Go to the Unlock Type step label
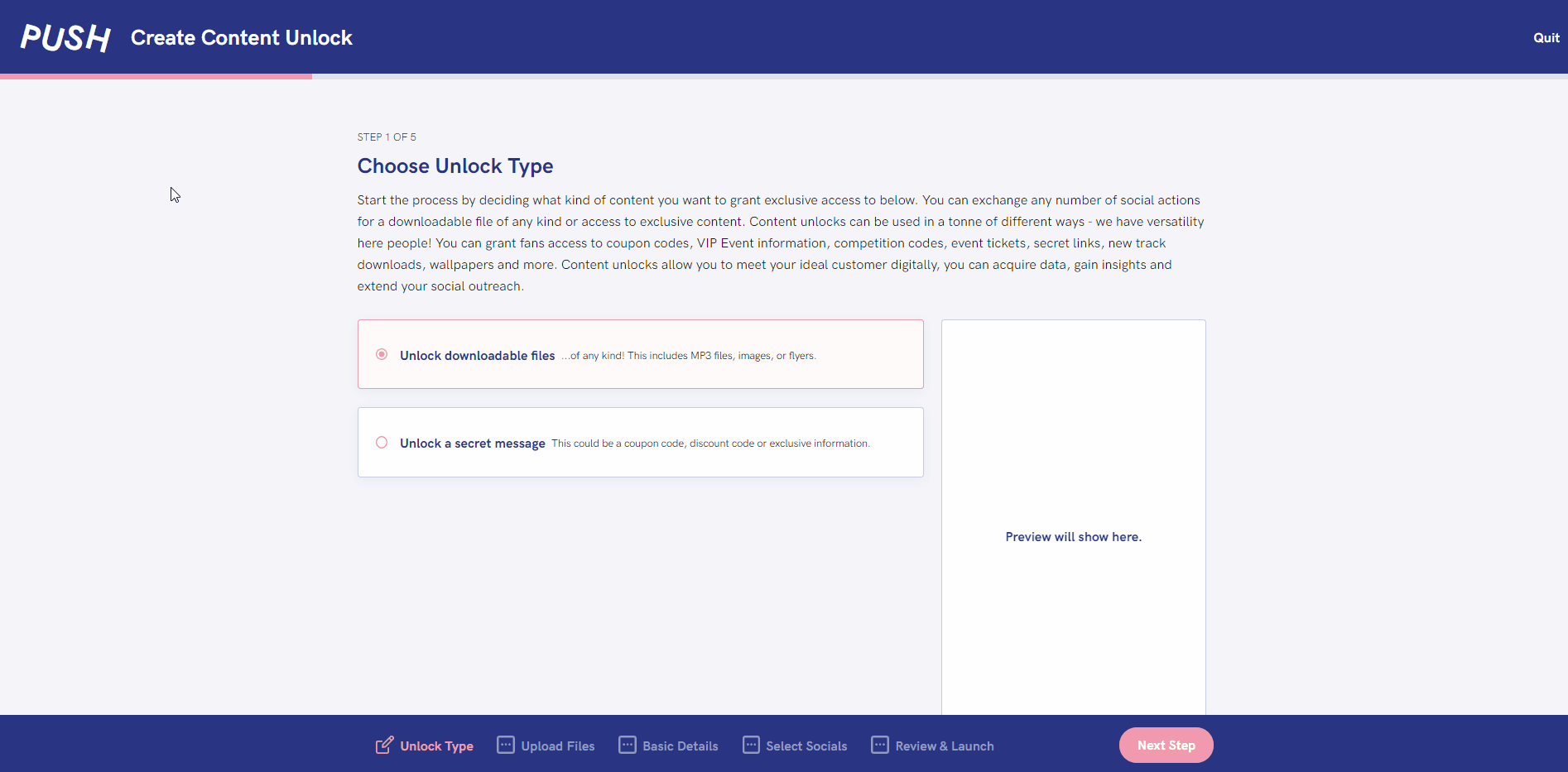 coord(436,746)
